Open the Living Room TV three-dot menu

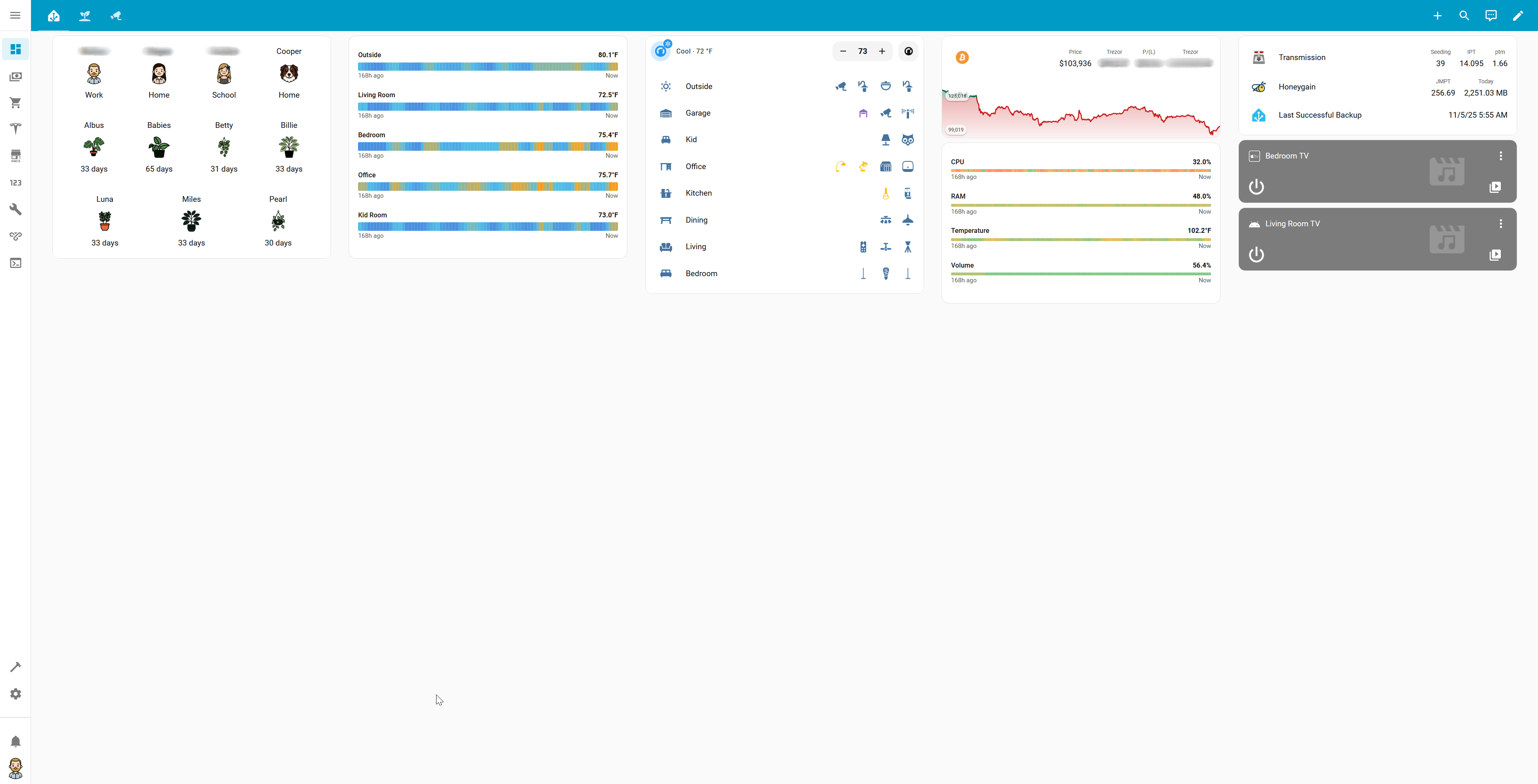tap(1502, 223)
